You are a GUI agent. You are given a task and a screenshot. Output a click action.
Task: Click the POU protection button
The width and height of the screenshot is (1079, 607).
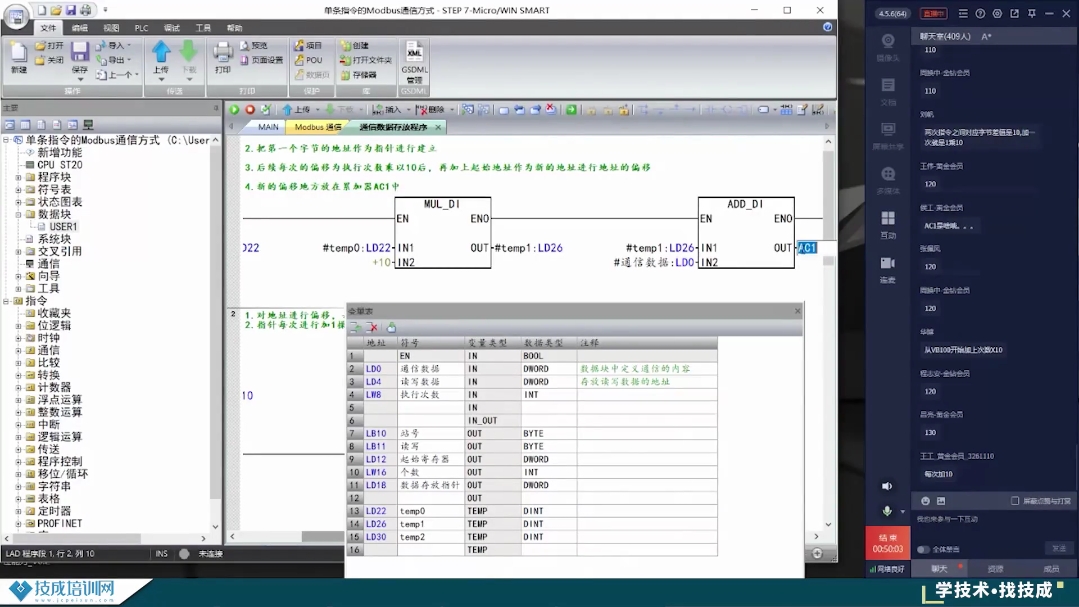pos(308,60)
